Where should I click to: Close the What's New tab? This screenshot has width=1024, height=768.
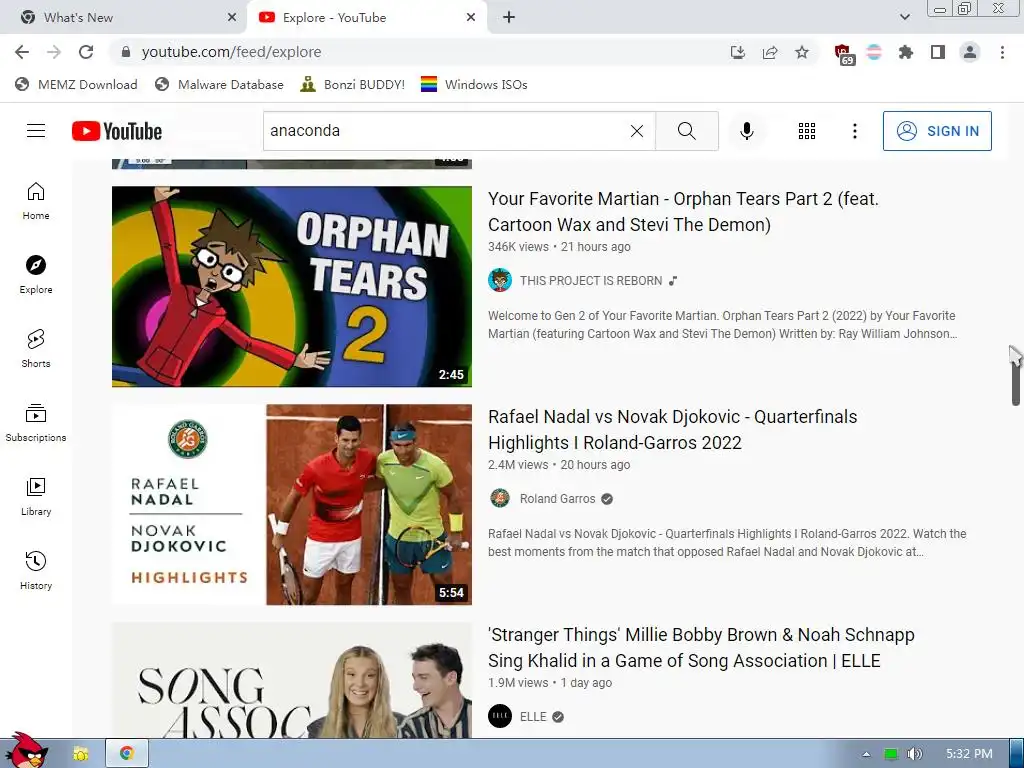tap(232, 18)
